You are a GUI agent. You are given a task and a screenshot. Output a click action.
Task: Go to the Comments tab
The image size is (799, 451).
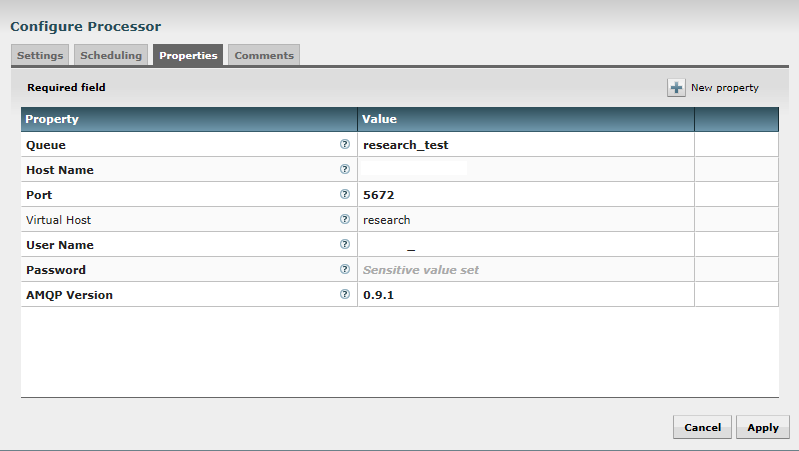pyautogui.click(x=264, y=56)
